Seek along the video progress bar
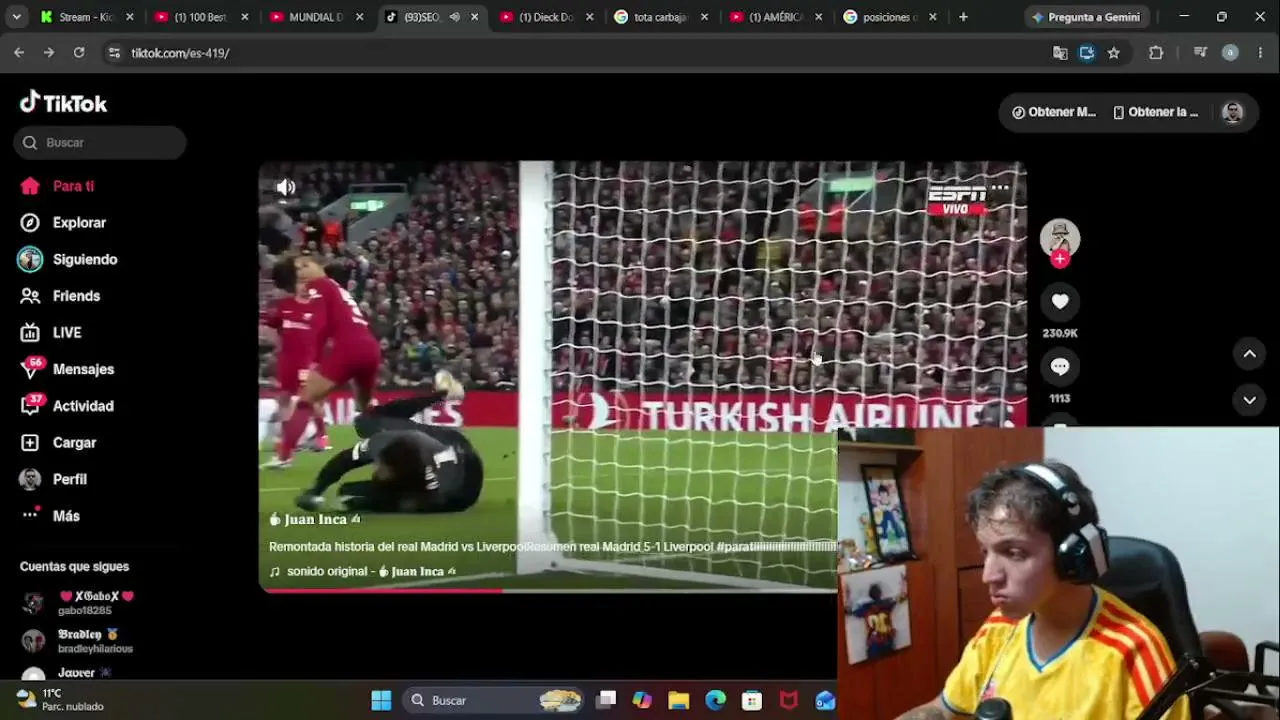 (548, 590)
